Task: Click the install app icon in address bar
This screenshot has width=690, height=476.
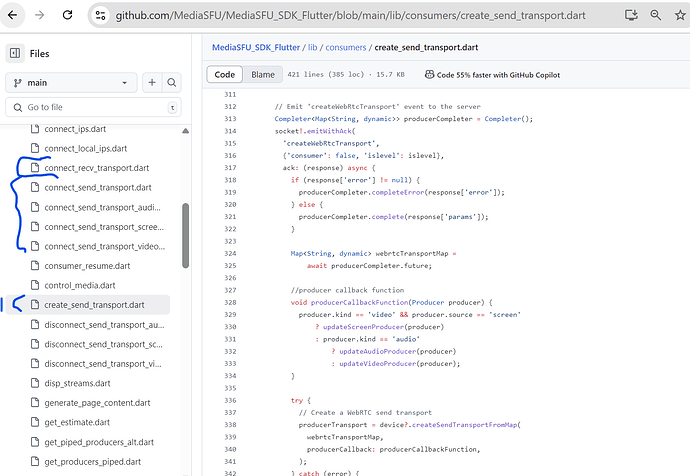Action: [631, 15]
